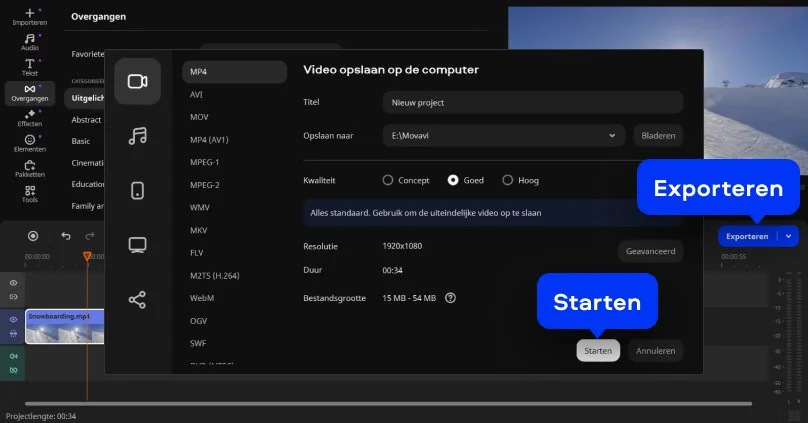This screenshot has width=808, height=423.
Task: Select the video camera export tab
Action: (138, 81)
